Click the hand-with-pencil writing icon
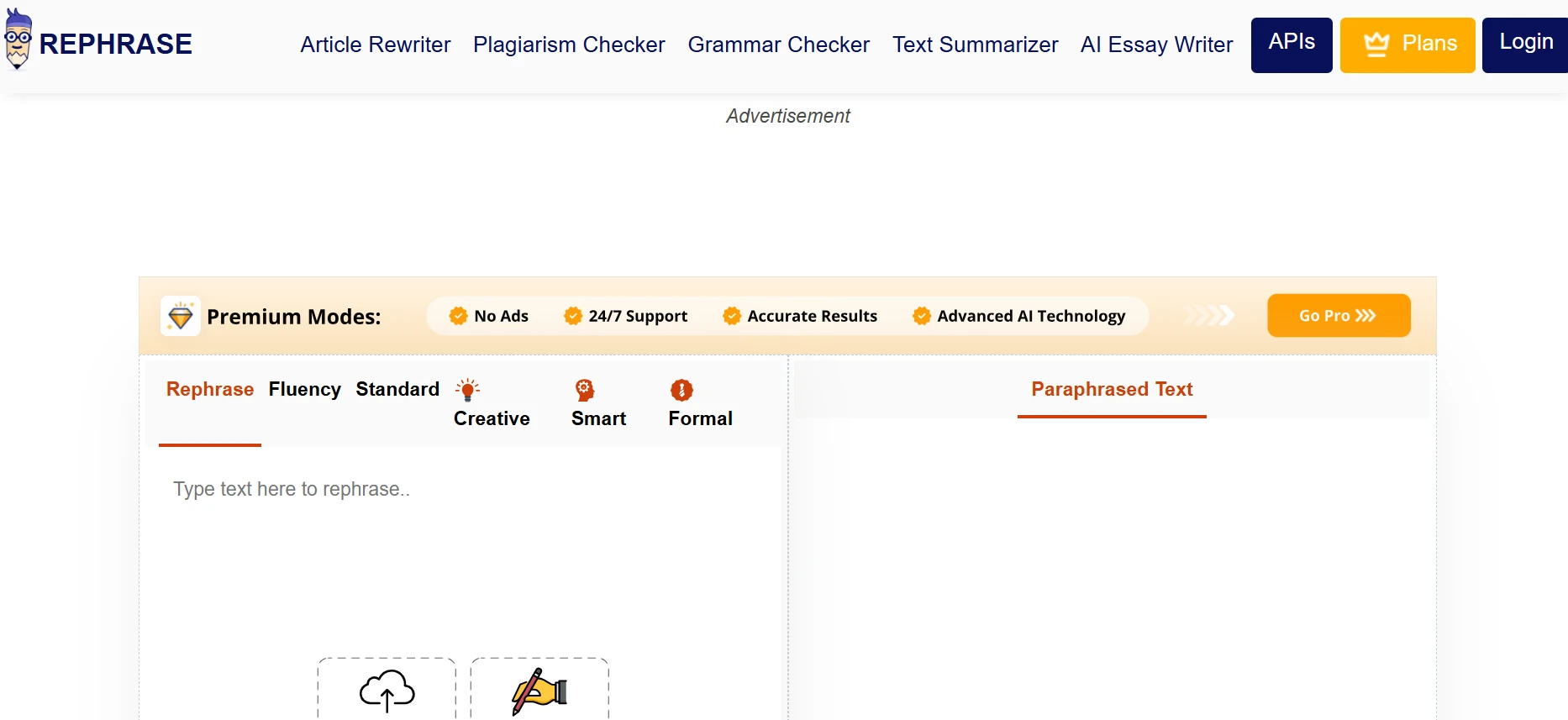Screen dimensions: 1568x720 coord(539,691)
